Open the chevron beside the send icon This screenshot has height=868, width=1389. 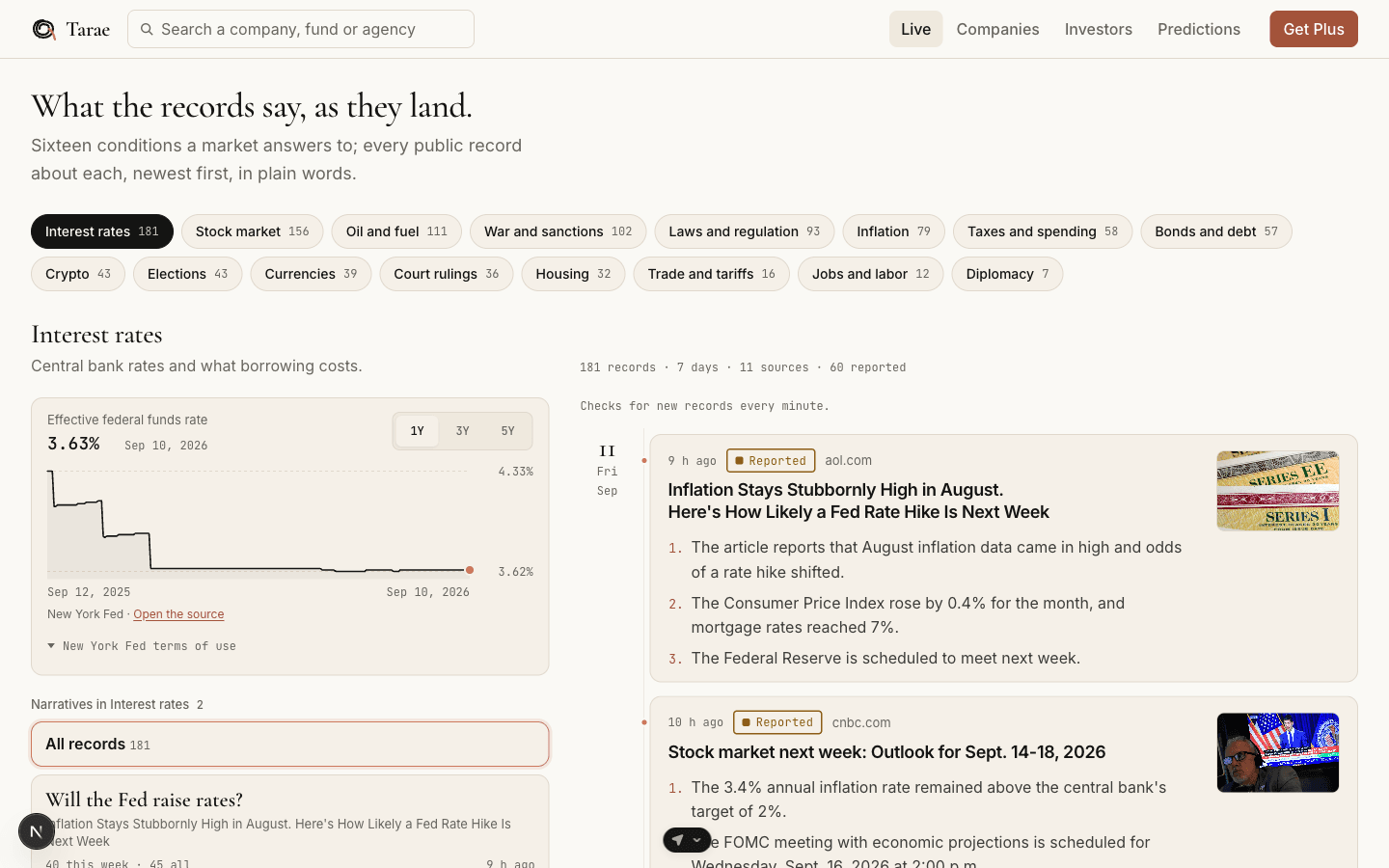697,840
